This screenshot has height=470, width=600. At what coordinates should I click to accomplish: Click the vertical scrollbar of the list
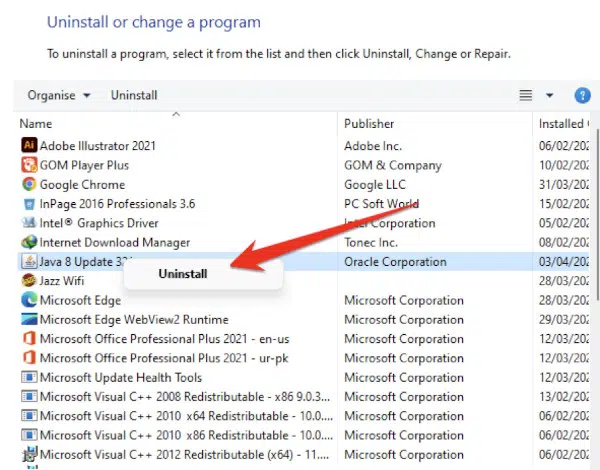click(x=597, y=214)
